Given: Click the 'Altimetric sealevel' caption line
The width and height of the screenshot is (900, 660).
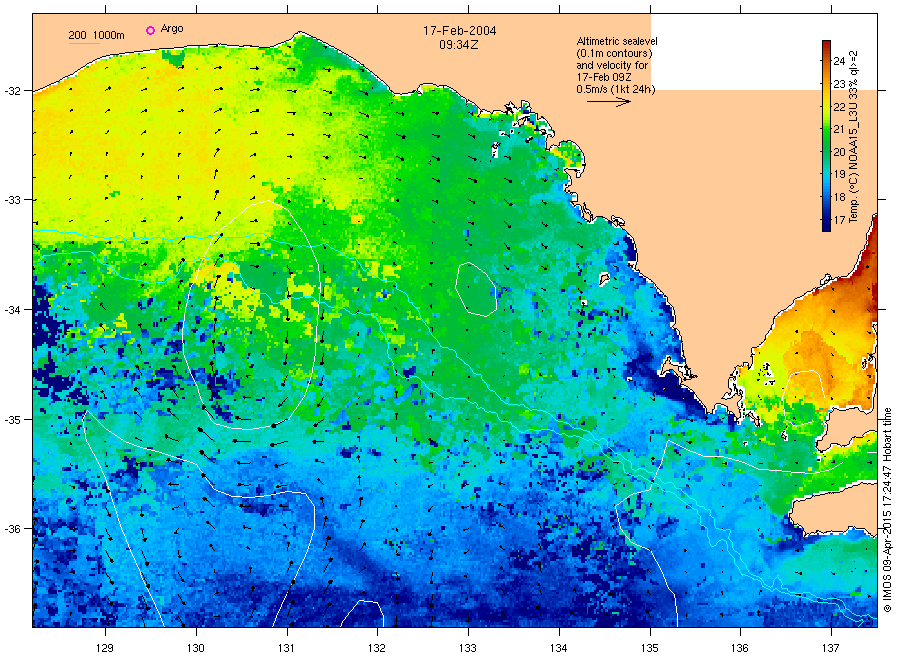Looking at the screenshot, I should coord(616,41).
